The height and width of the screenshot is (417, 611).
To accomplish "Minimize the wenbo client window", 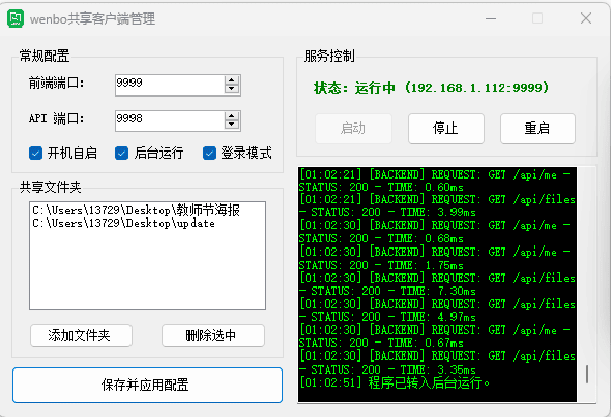I will tap(489, 19).
